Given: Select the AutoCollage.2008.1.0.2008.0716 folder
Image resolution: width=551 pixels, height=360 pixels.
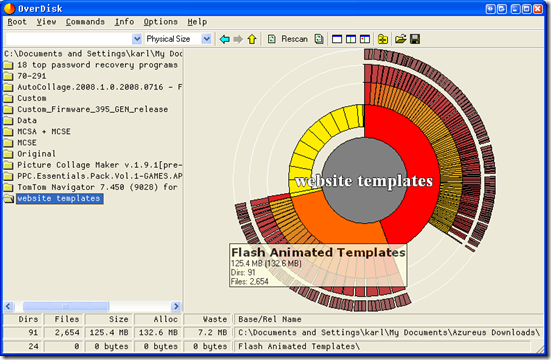Looking at the screenshot, I should (99, 87).
